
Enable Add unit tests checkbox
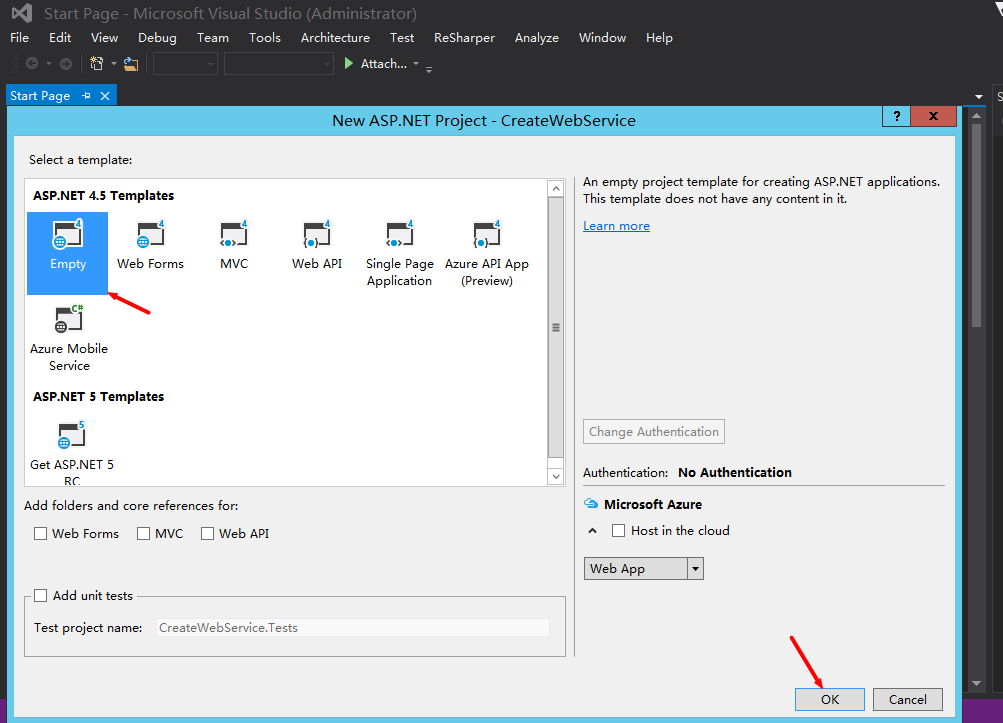click(x=40, y=596)
